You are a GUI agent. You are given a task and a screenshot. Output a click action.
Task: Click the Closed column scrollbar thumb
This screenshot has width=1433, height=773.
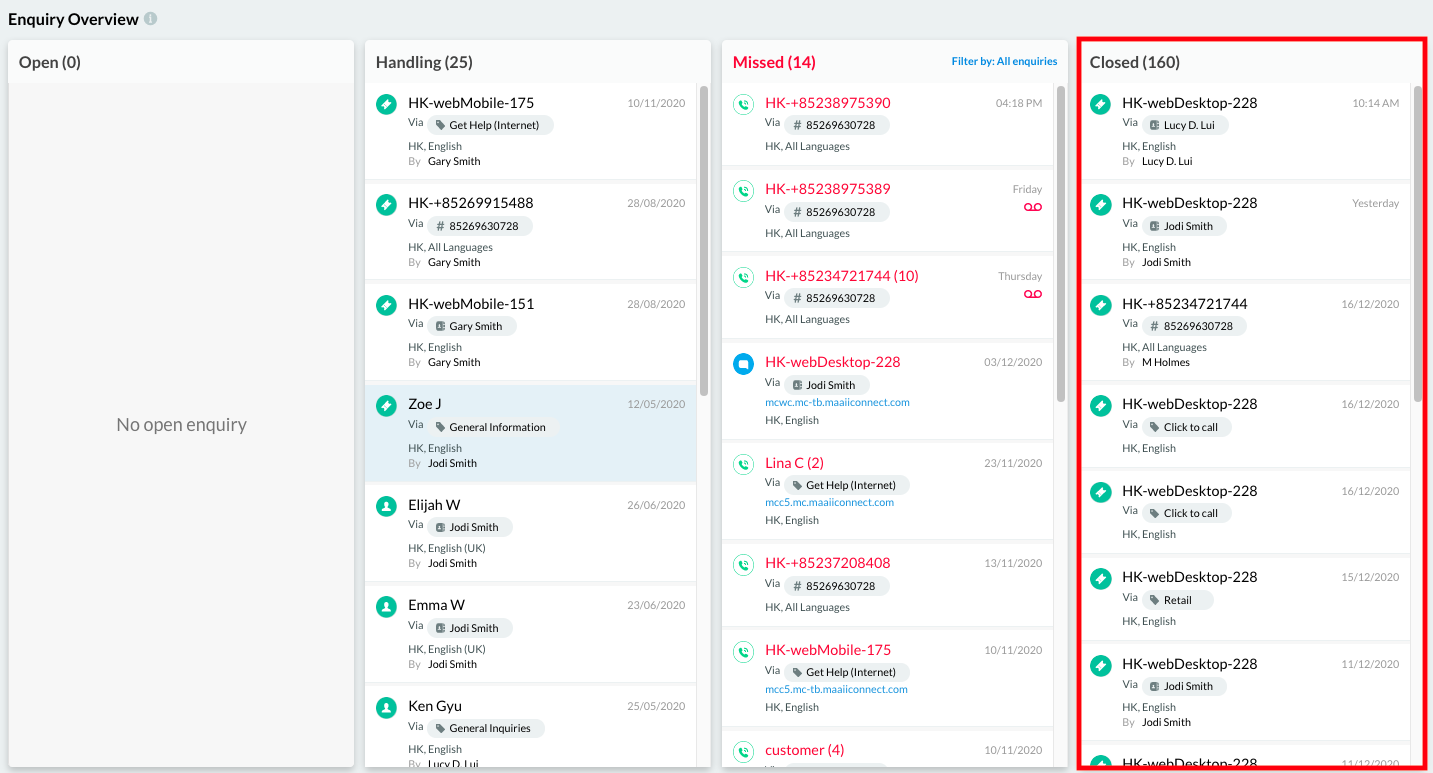click(x=1417, y=244)
